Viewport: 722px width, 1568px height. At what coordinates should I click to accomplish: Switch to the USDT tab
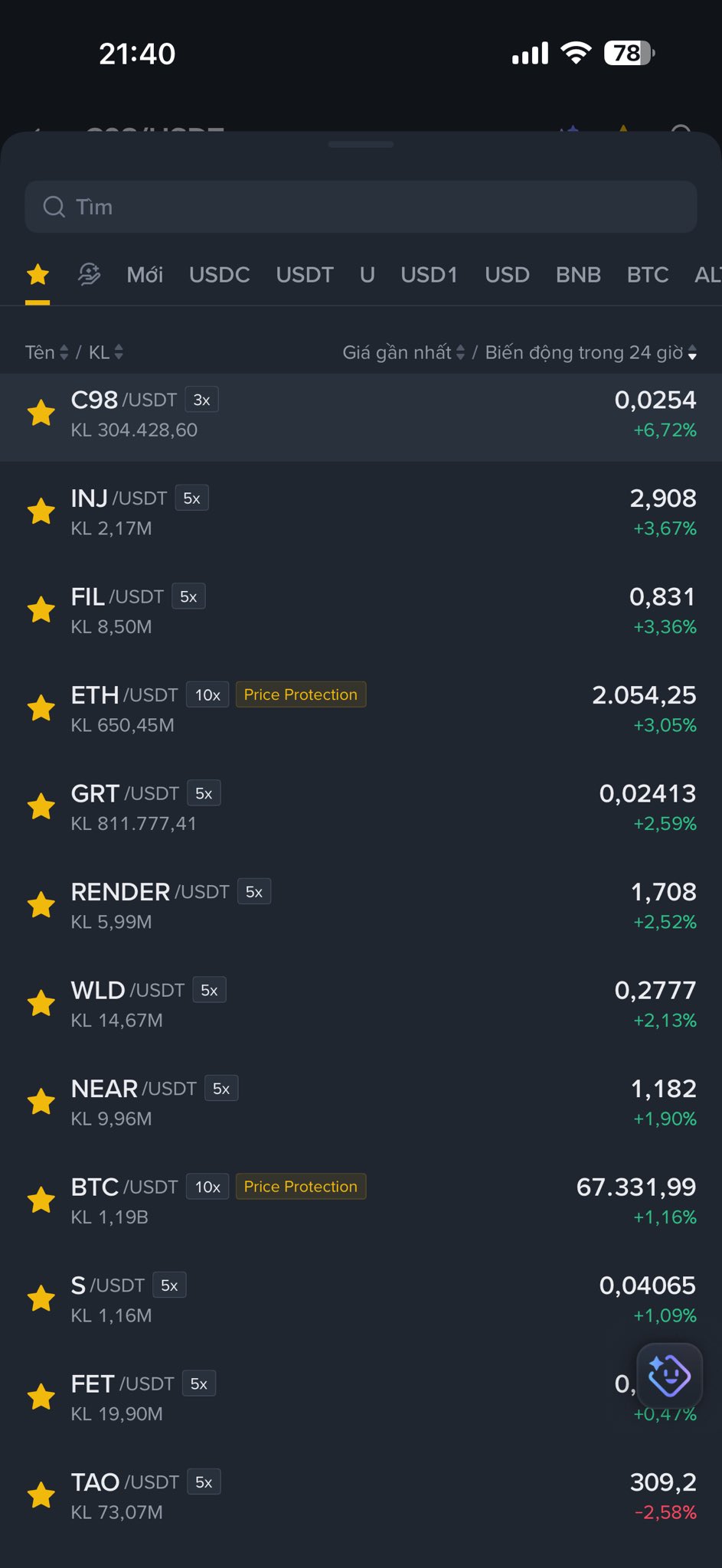[x=305, y=274]
